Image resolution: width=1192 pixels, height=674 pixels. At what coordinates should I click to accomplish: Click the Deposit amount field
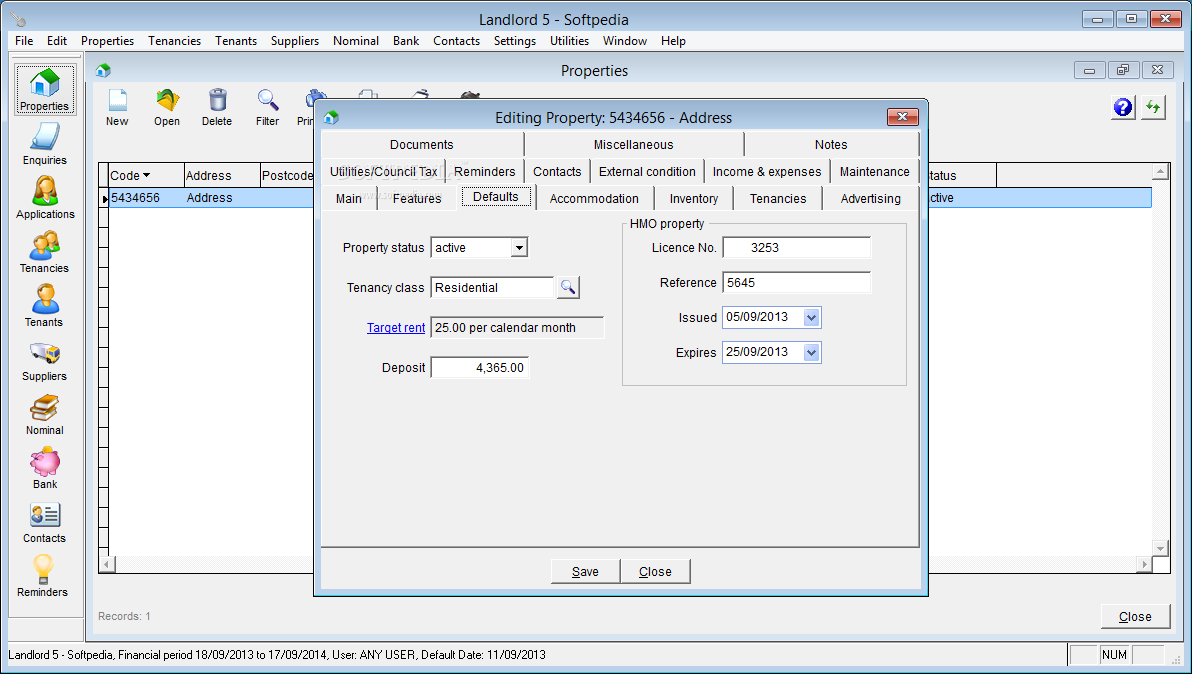(480, 368)
